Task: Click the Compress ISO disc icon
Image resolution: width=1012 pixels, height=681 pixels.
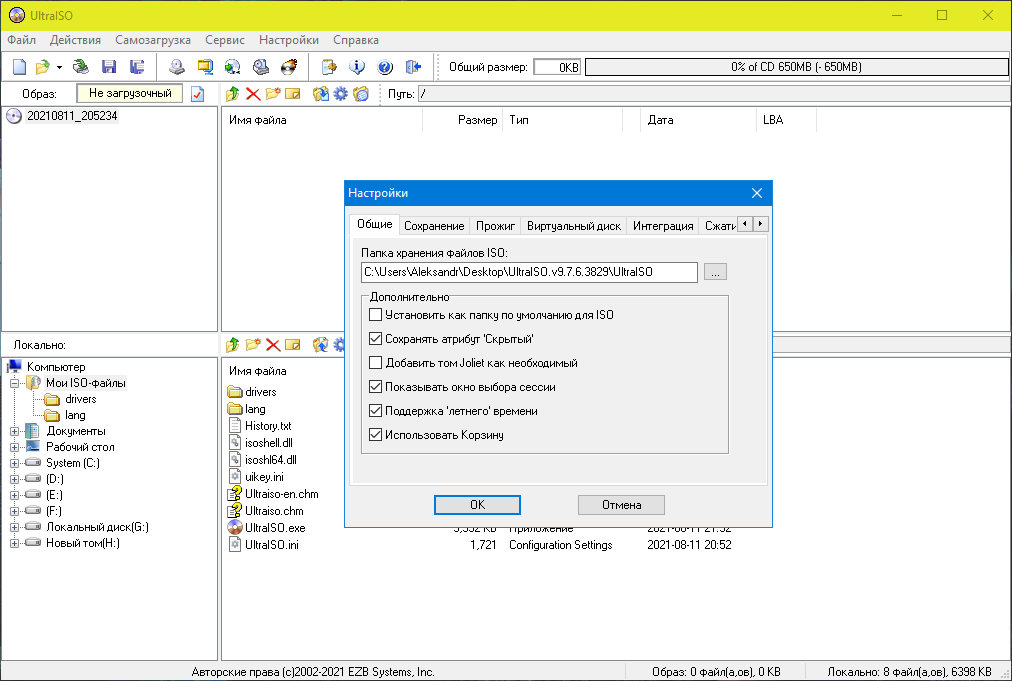Action: click(x=232, y=66)
